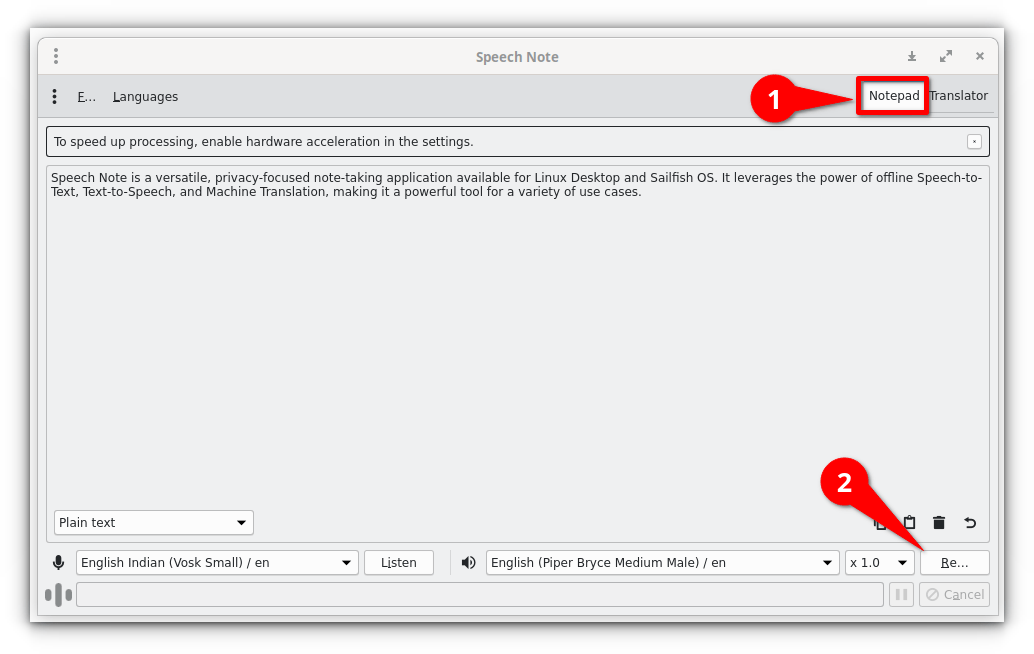The image size is (1034, 654).
Task: Change speech speed using the x 1.0 control
Action: (x=879, y=562)
